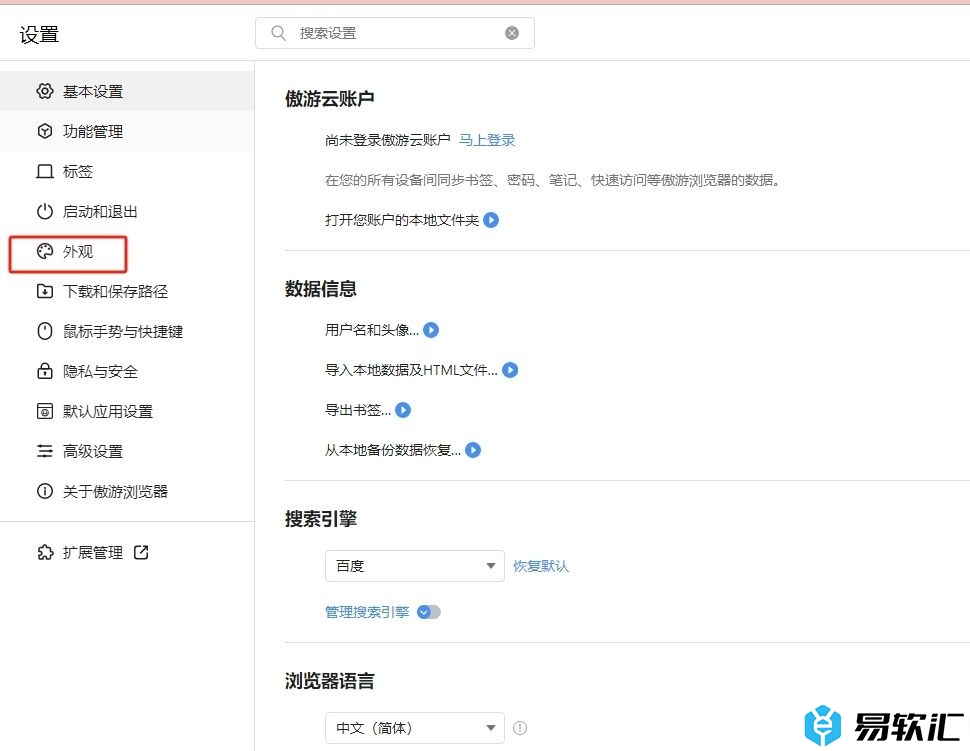970x751 pixels.
Task: Open 关于傲游浏览器 page
Action: click(127, 491)
